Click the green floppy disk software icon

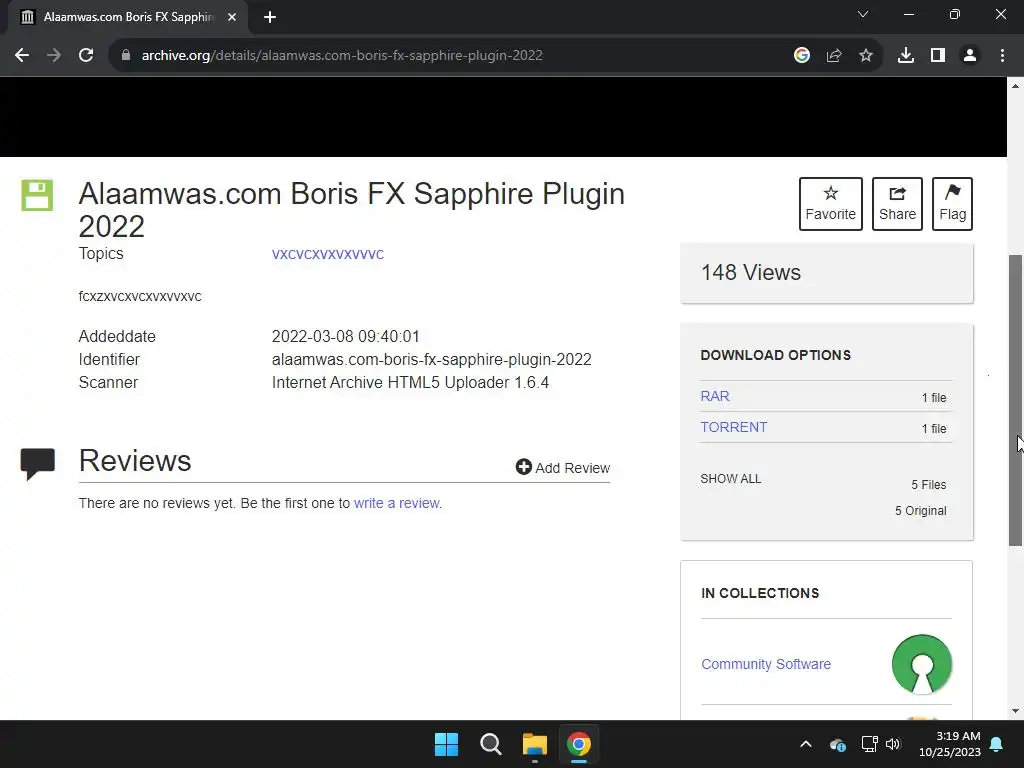[37, 195]
